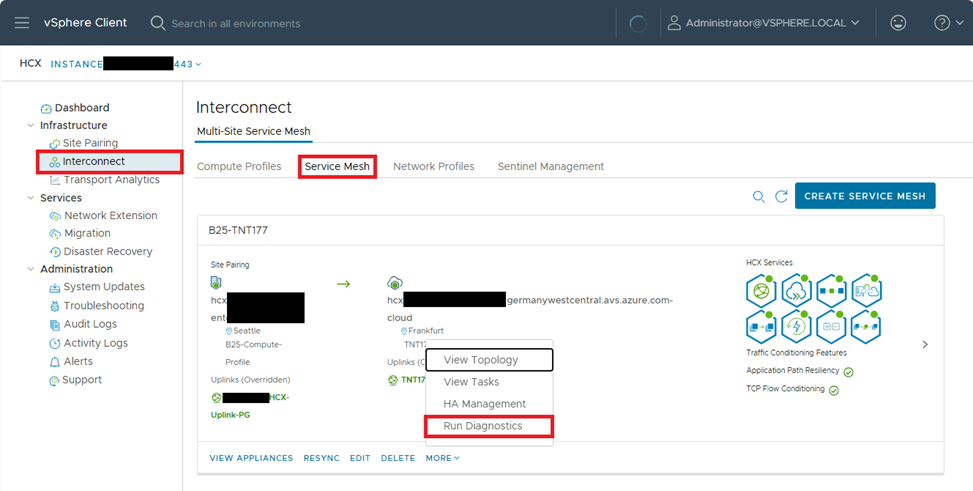Open Audit Logs
This screenshot has width=973, height=491.
pyautogui.click(x=90, y=324)
